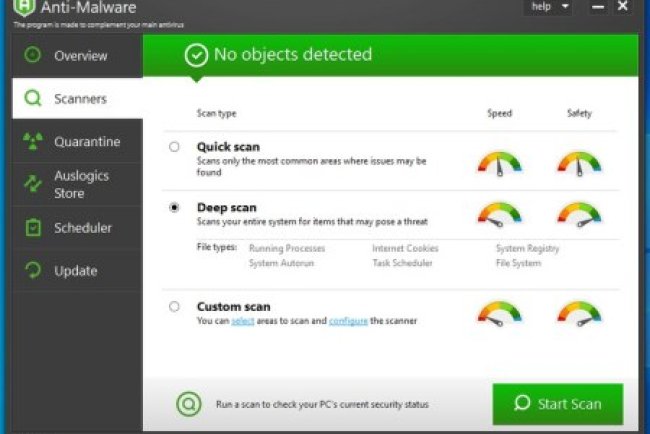Open the Scheduler tab
The width and height of the screenshot is (650, 434).
78,228
